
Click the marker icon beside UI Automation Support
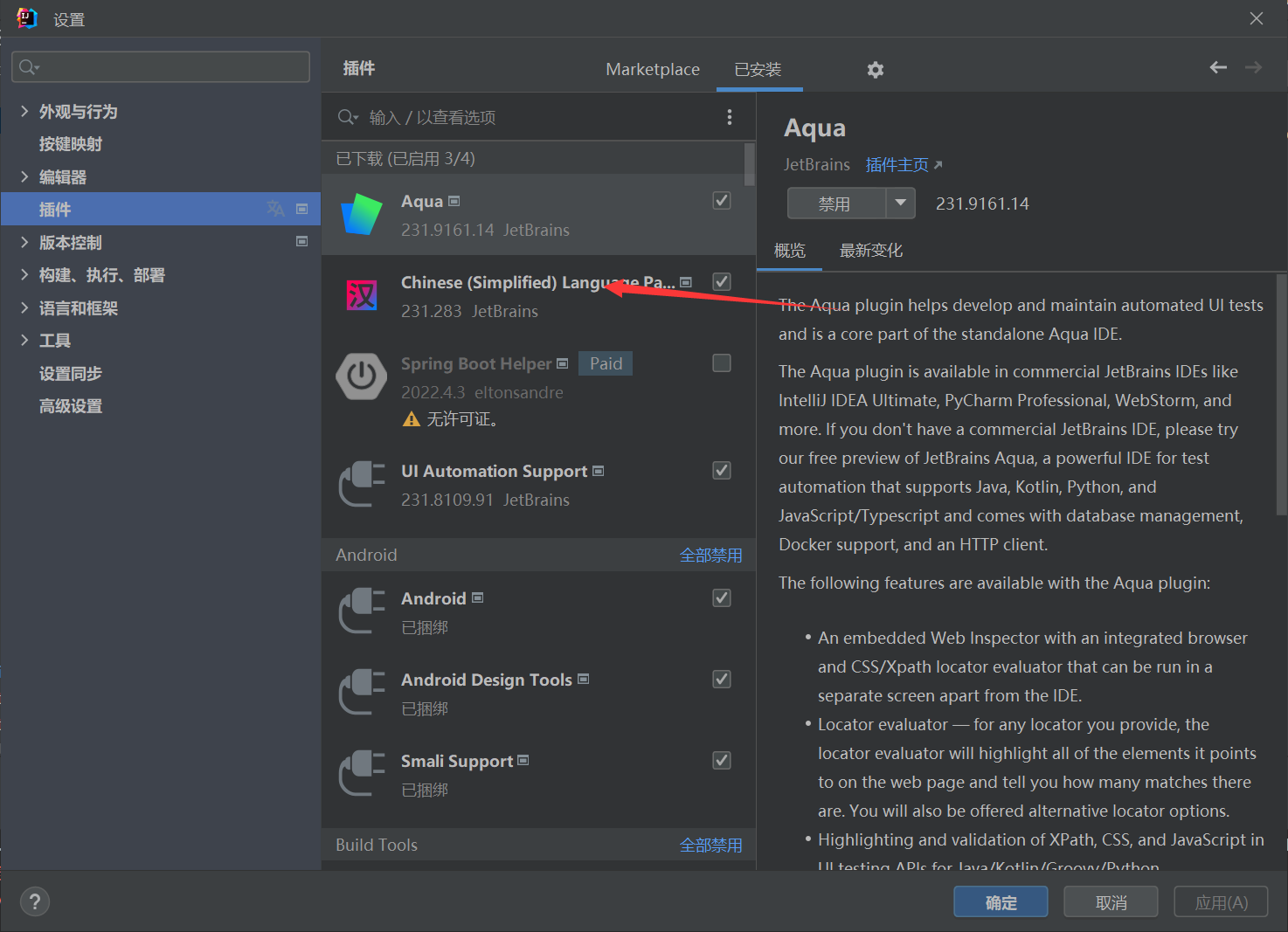[x=598, y=471]
